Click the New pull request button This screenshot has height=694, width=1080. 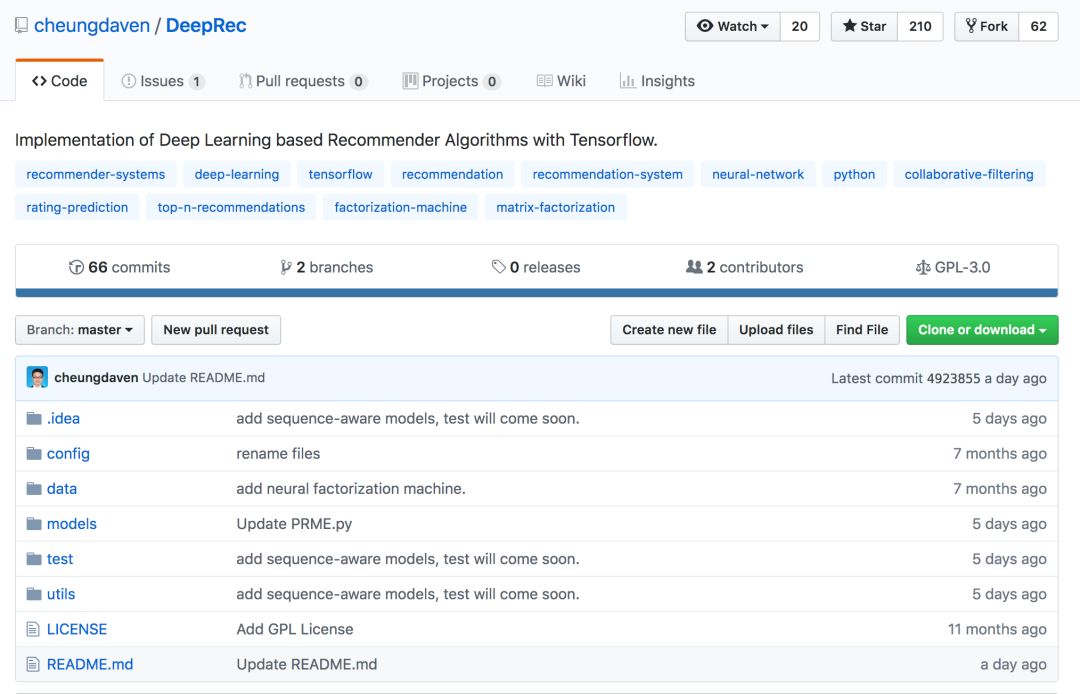[x=216, y=330]
